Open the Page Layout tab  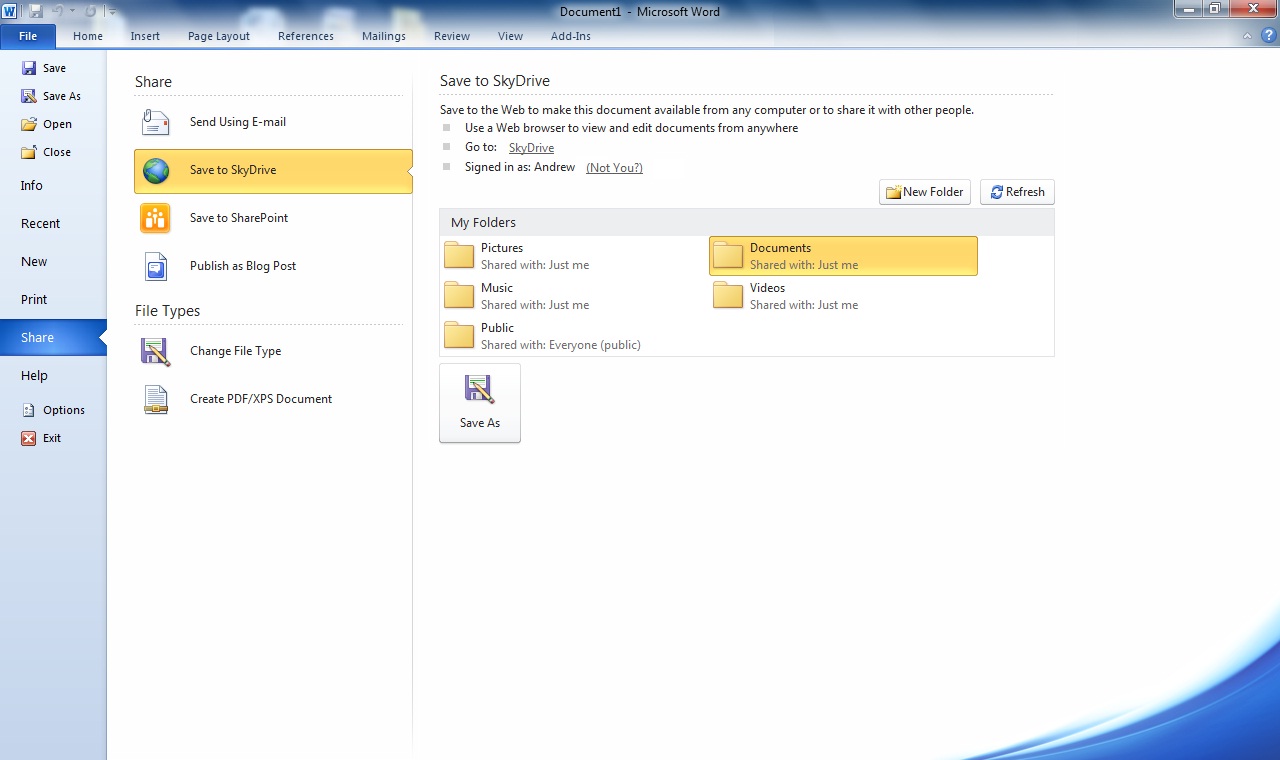[219, 36]
